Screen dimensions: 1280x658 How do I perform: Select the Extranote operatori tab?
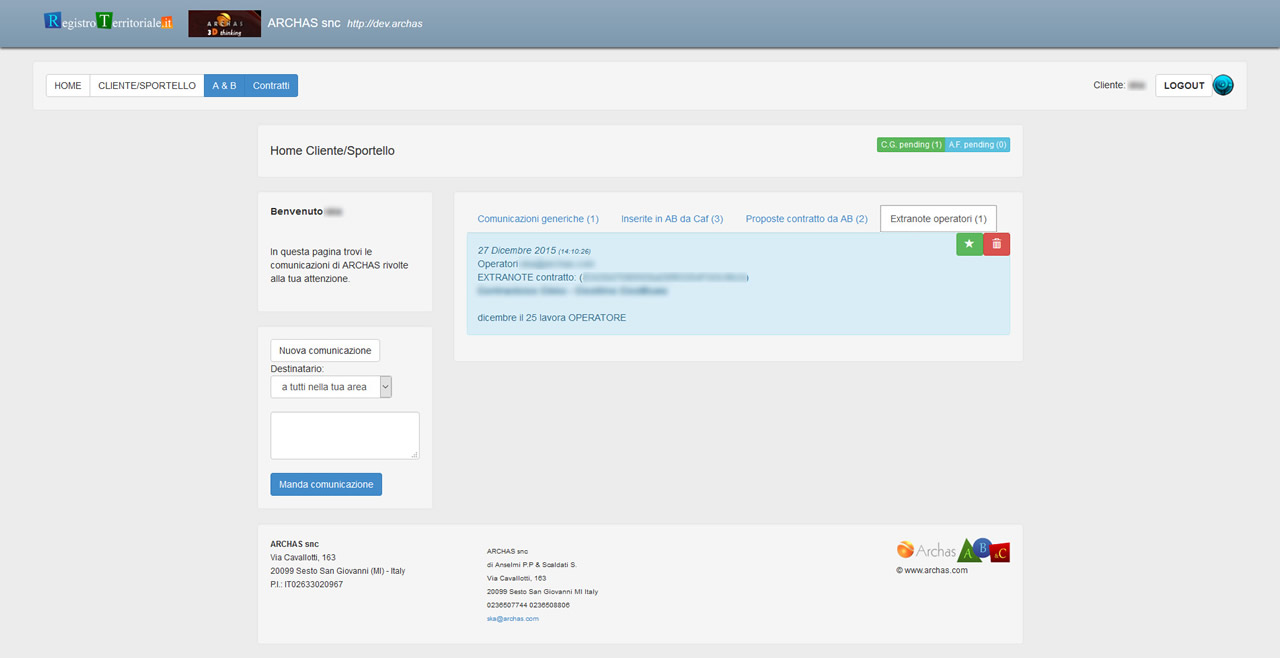point(938,219)
